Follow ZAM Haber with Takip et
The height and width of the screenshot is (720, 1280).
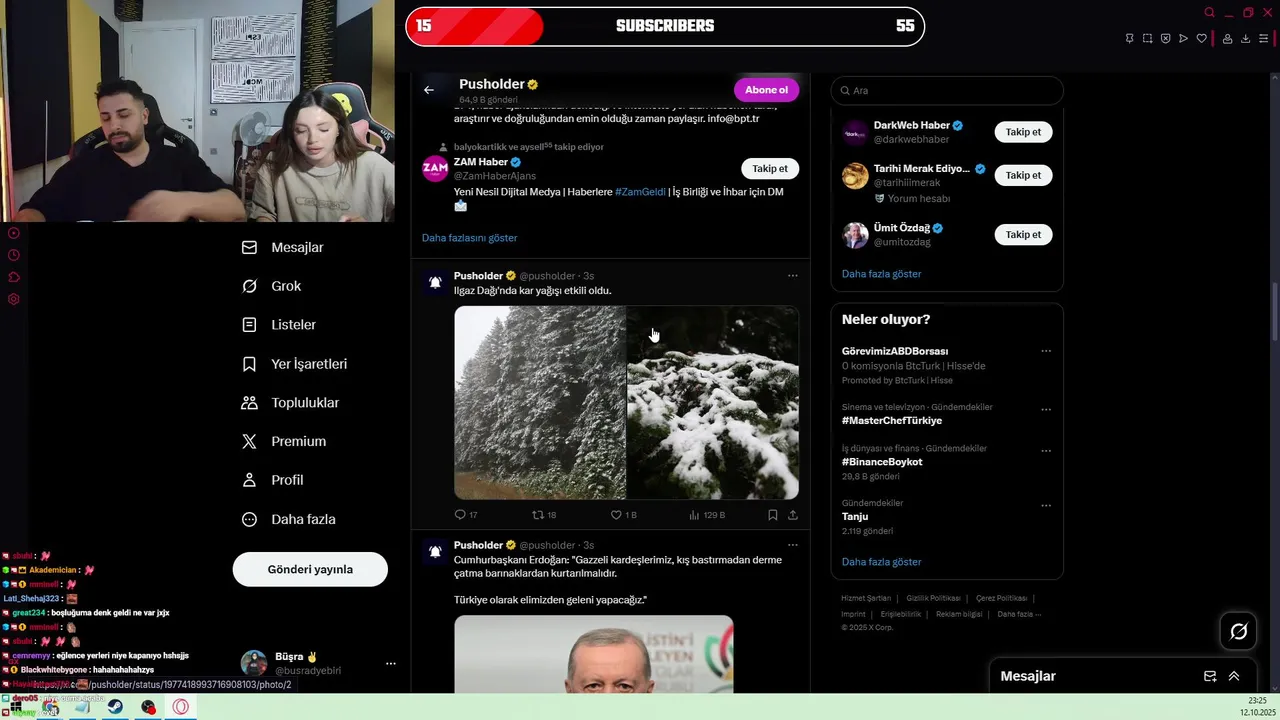tap(770, 168)
